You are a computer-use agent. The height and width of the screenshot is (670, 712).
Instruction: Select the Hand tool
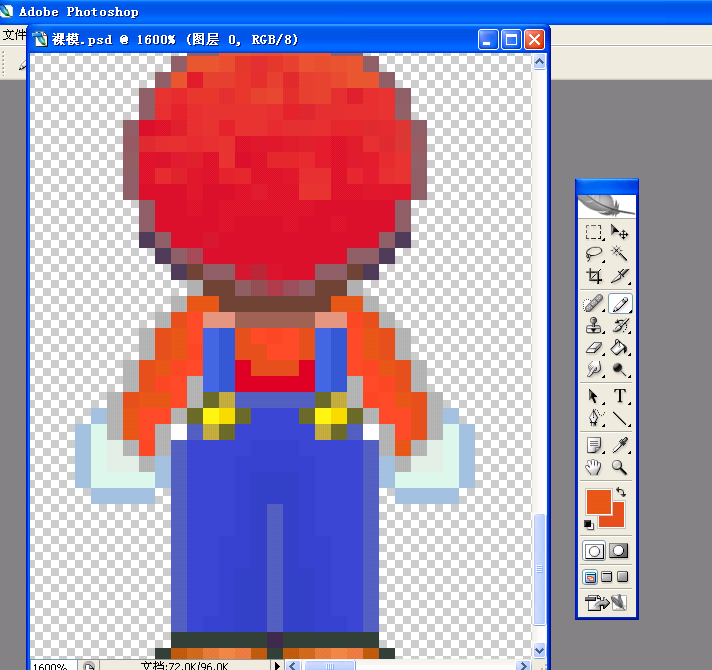point(593,467)
